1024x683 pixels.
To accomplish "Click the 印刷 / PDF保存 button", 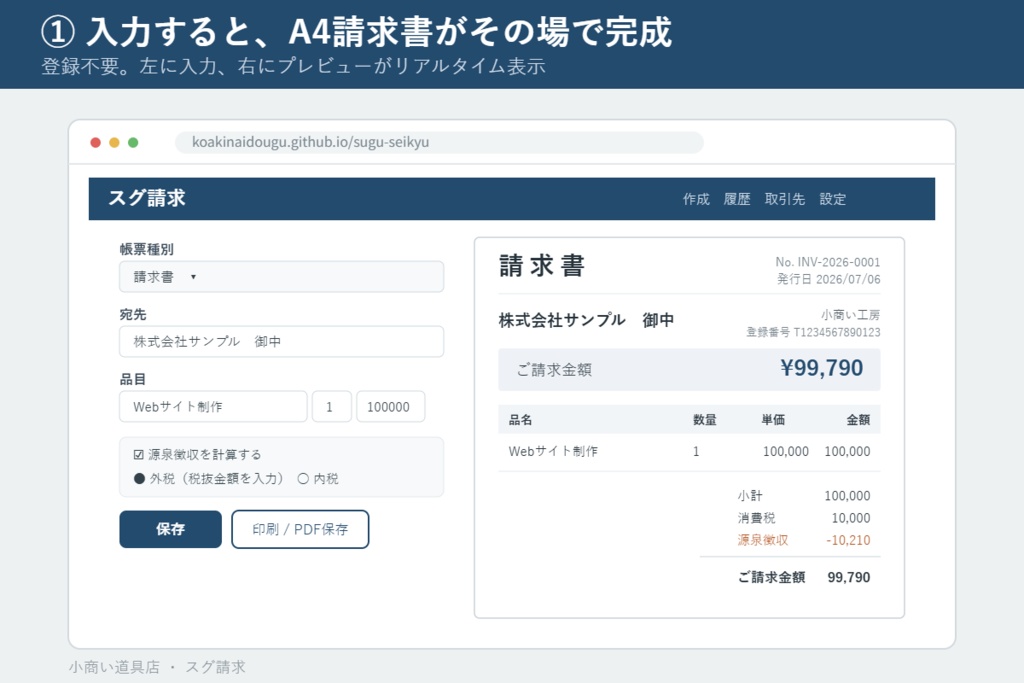I will point(300,529).
